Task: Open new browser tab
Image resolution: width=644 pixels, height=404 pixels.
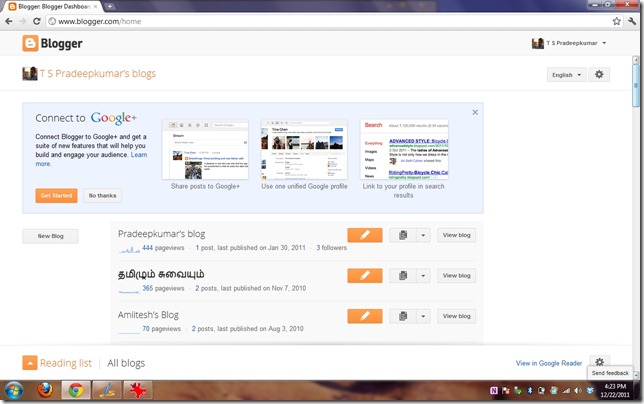Action: (x=110, y=7)
